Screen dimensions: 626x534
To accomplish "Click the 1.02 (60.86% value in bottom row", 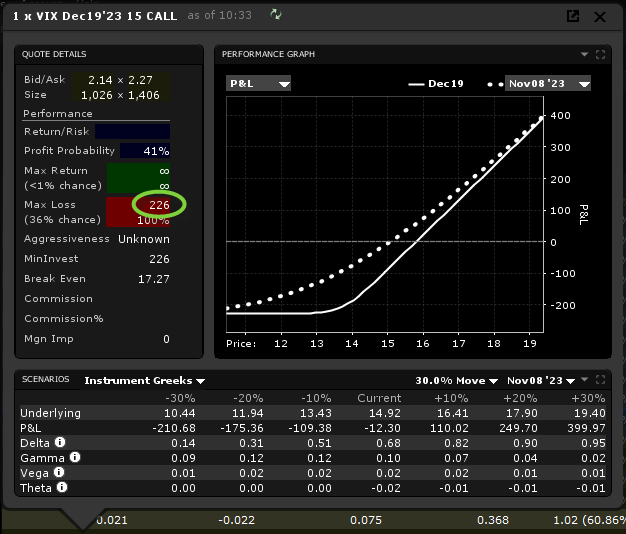I will 589,520.
